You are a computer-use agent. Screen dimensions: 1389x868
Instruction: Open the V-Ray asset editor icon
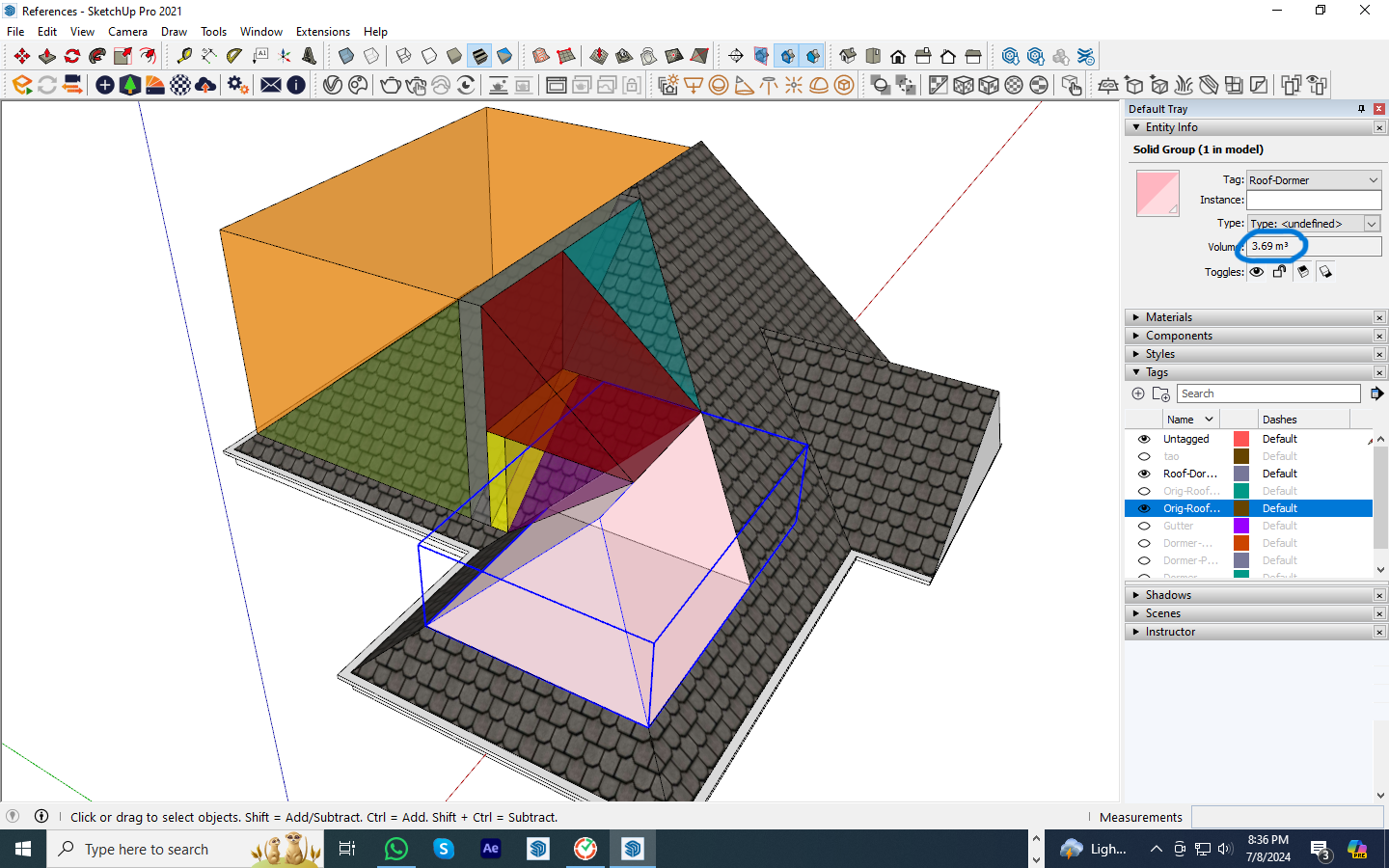click(x=333, y=85)
